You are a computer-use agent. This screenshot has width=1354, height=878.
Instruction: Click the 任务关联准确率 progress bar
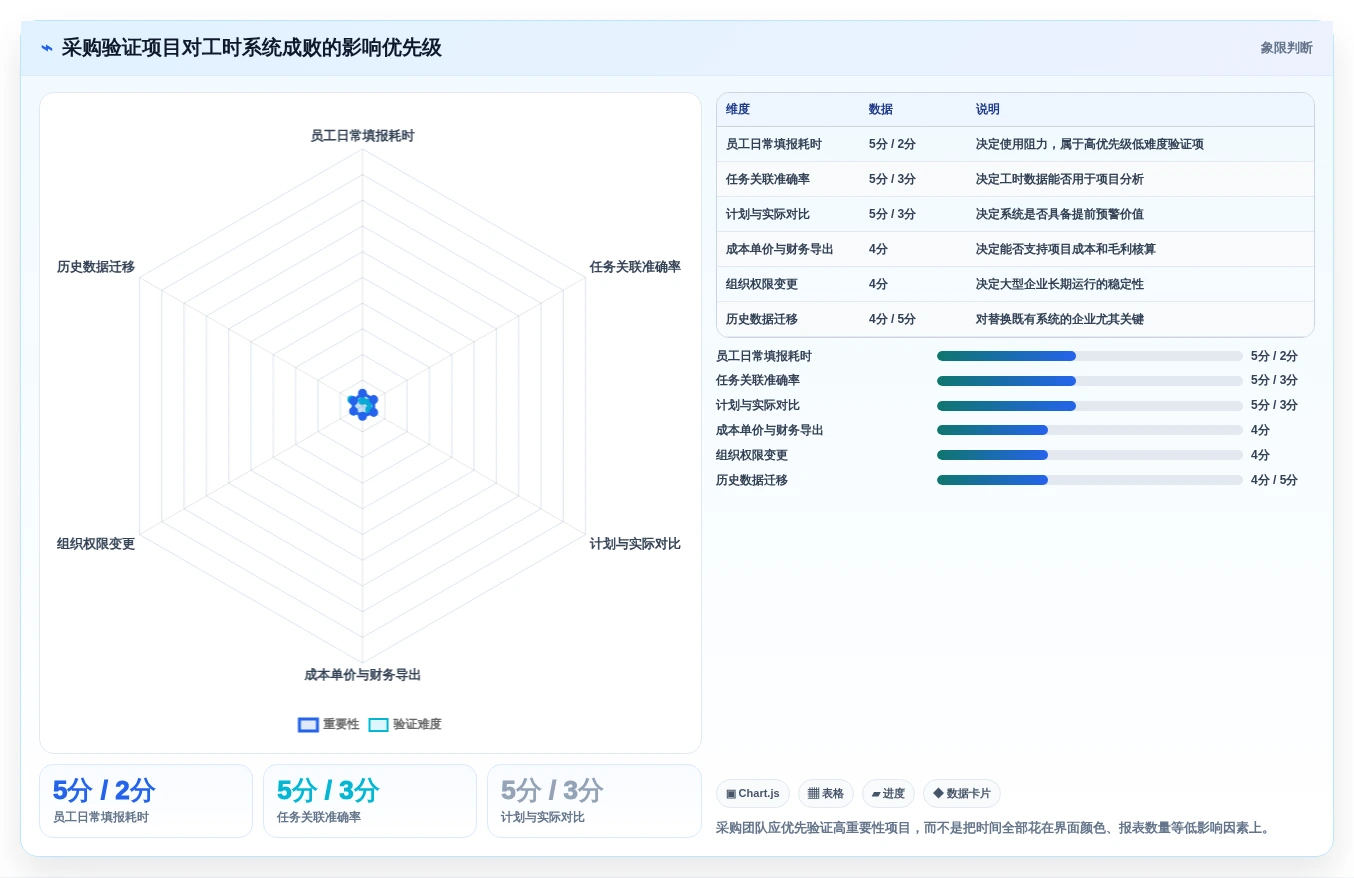tap(1090, 381)
